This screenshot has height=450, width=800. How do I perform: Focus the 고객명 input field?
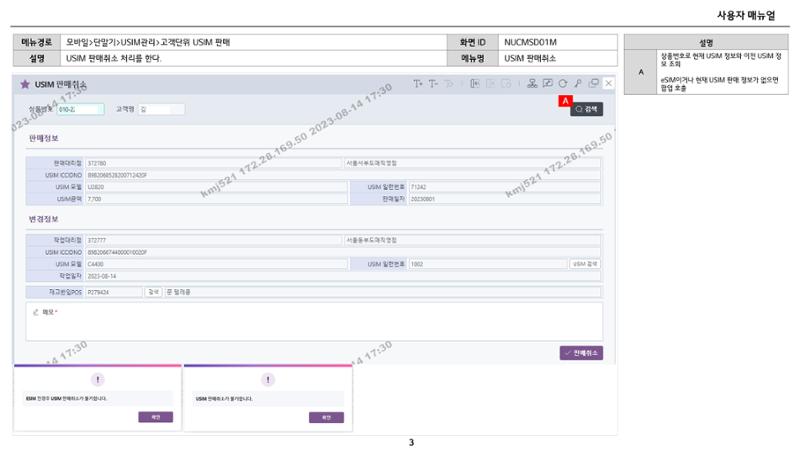(161, 109)
